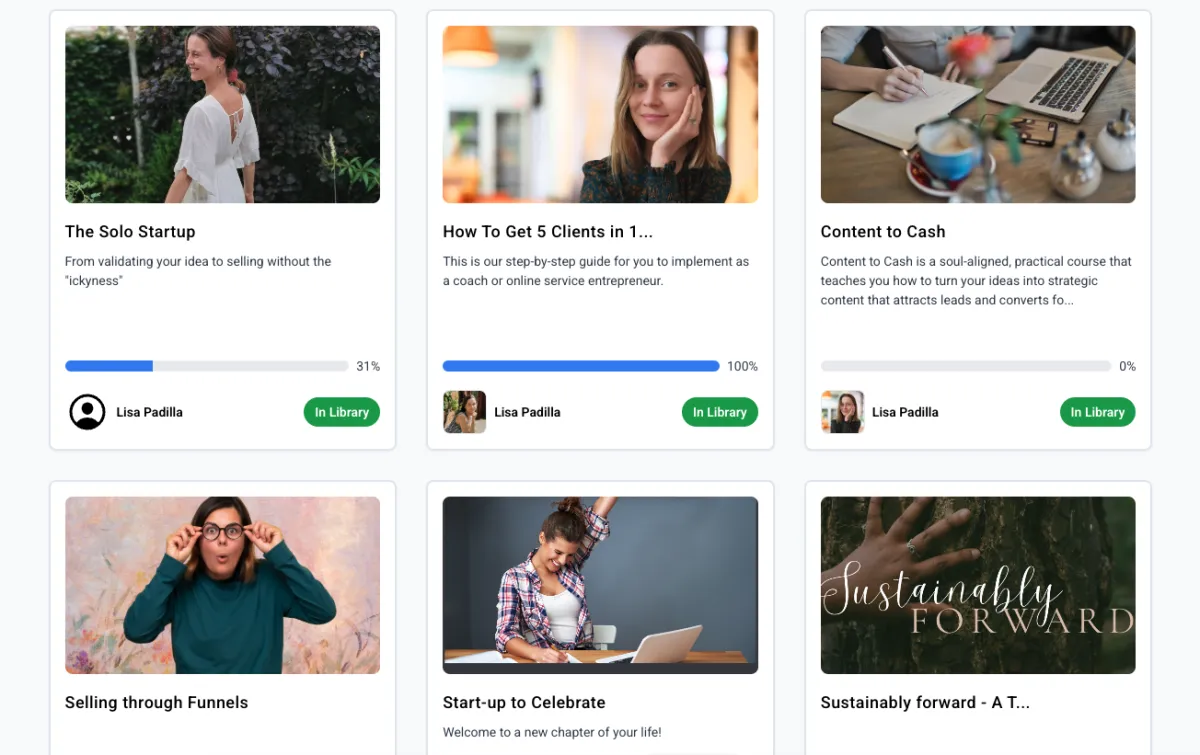Select The Solo Startup cover image

click(222, 115)
